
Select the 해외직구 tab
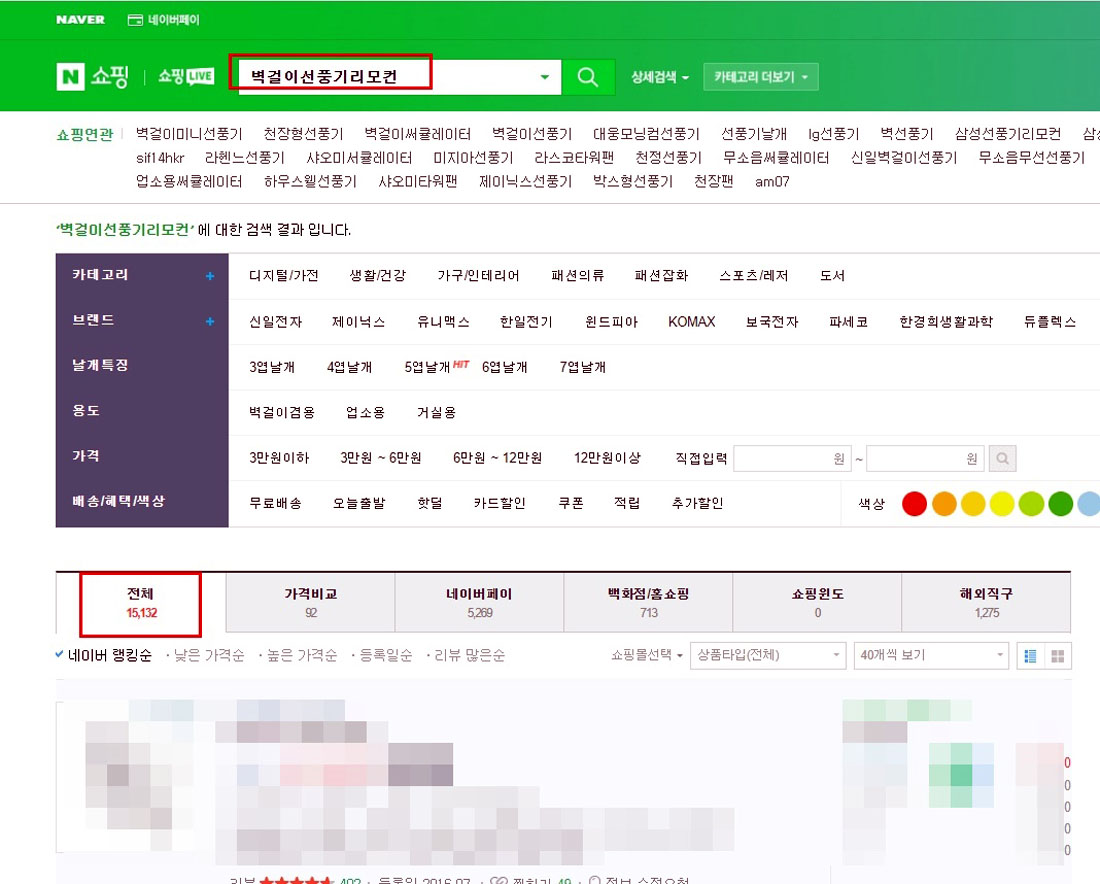986,603
